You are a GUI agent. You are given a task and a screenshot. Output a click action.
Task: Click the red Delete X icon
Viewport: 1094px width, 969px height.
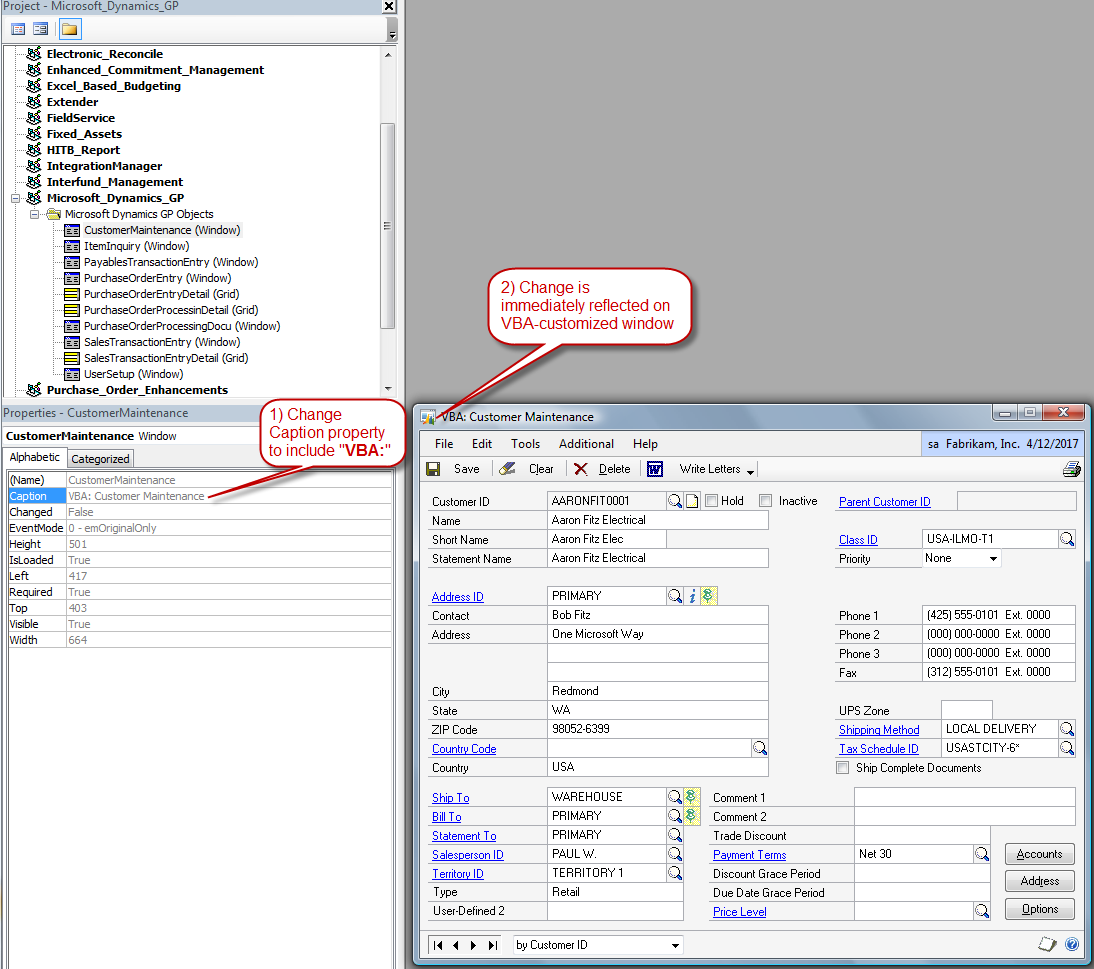580,470
